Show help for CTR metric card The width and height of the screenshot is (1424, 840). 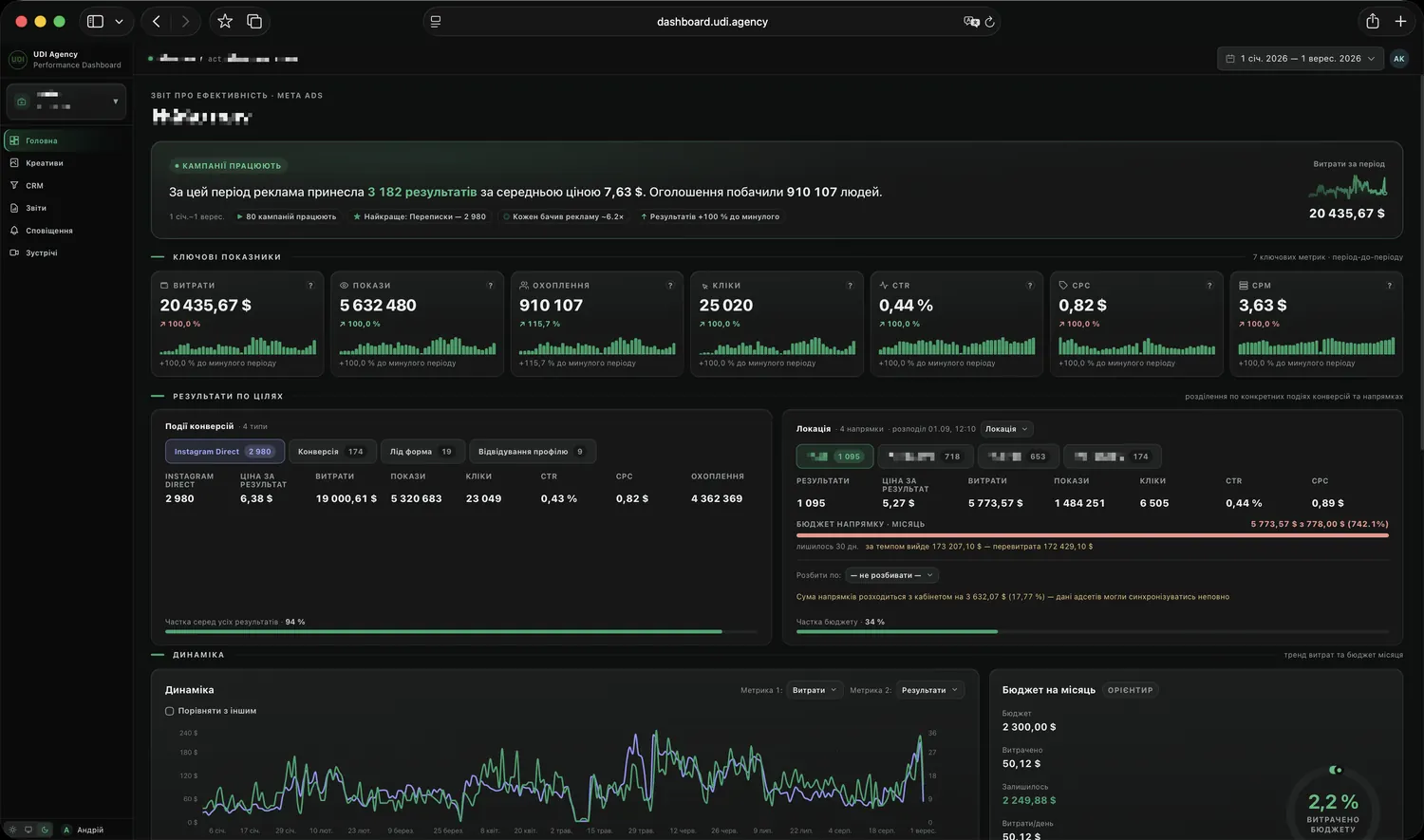point(1030,286)
